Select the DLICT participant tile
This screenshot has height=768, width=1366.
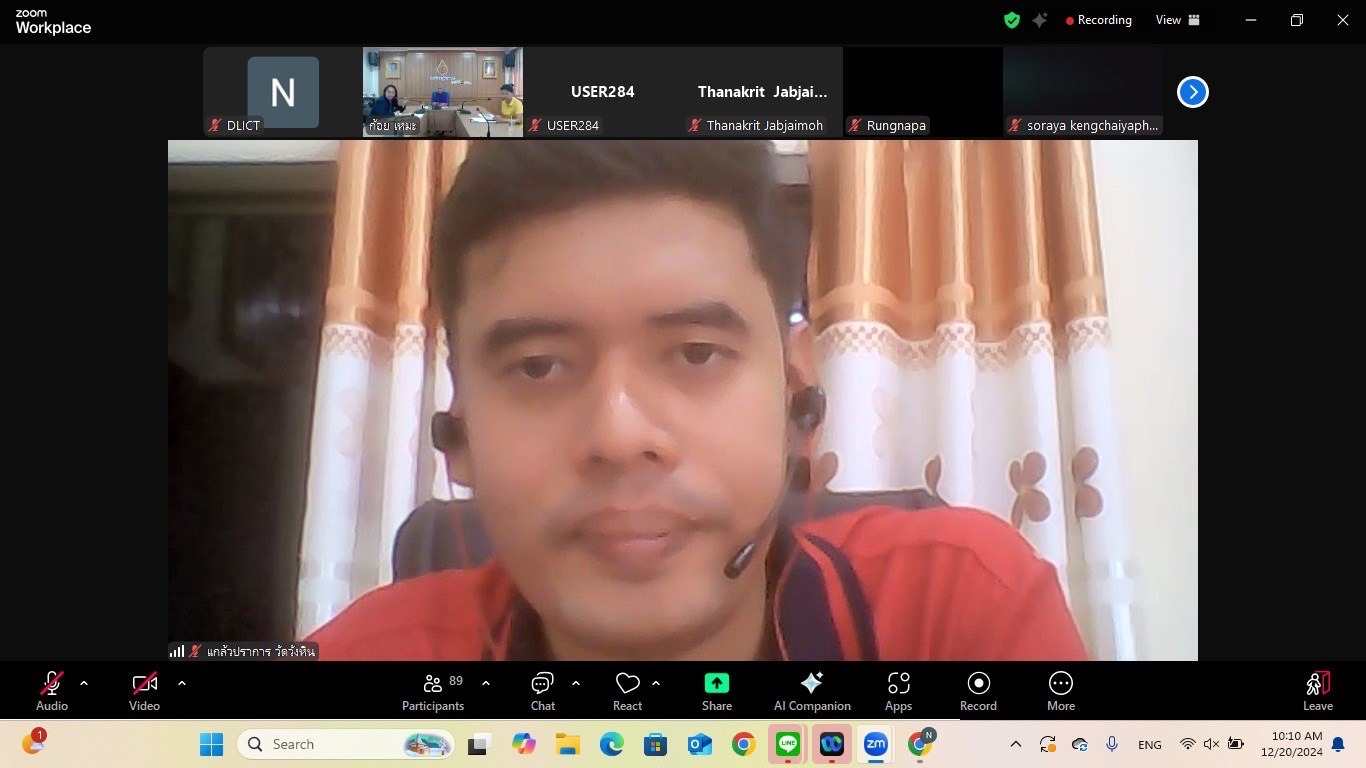pyautogui.click(x=283, y=92)
